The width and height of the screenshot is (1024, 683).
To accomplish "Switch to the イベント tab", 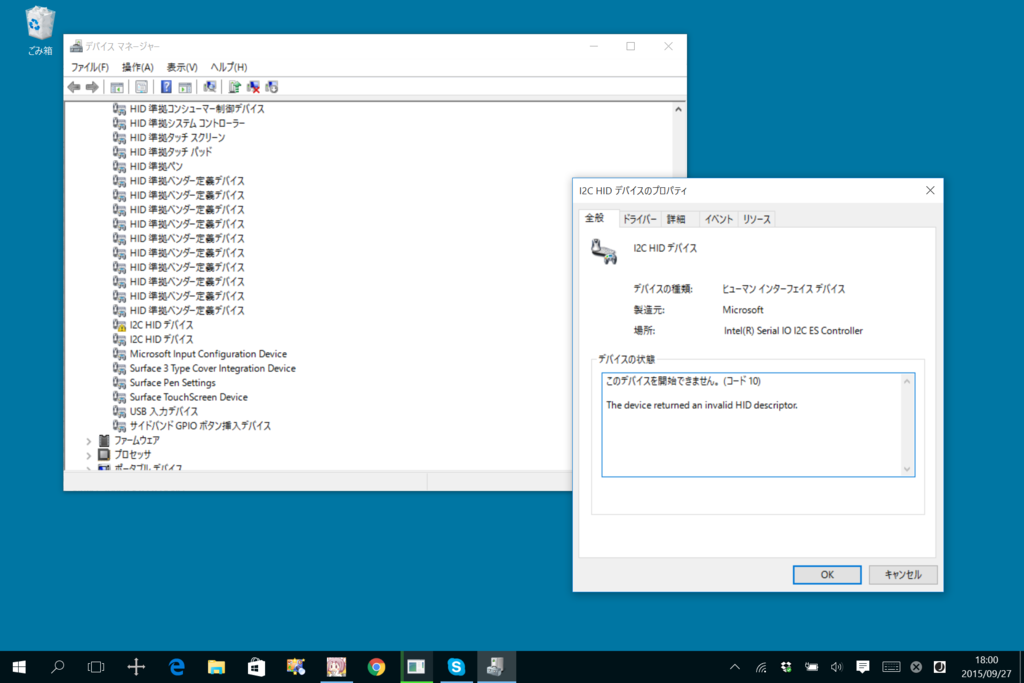I will coord(718,219).
